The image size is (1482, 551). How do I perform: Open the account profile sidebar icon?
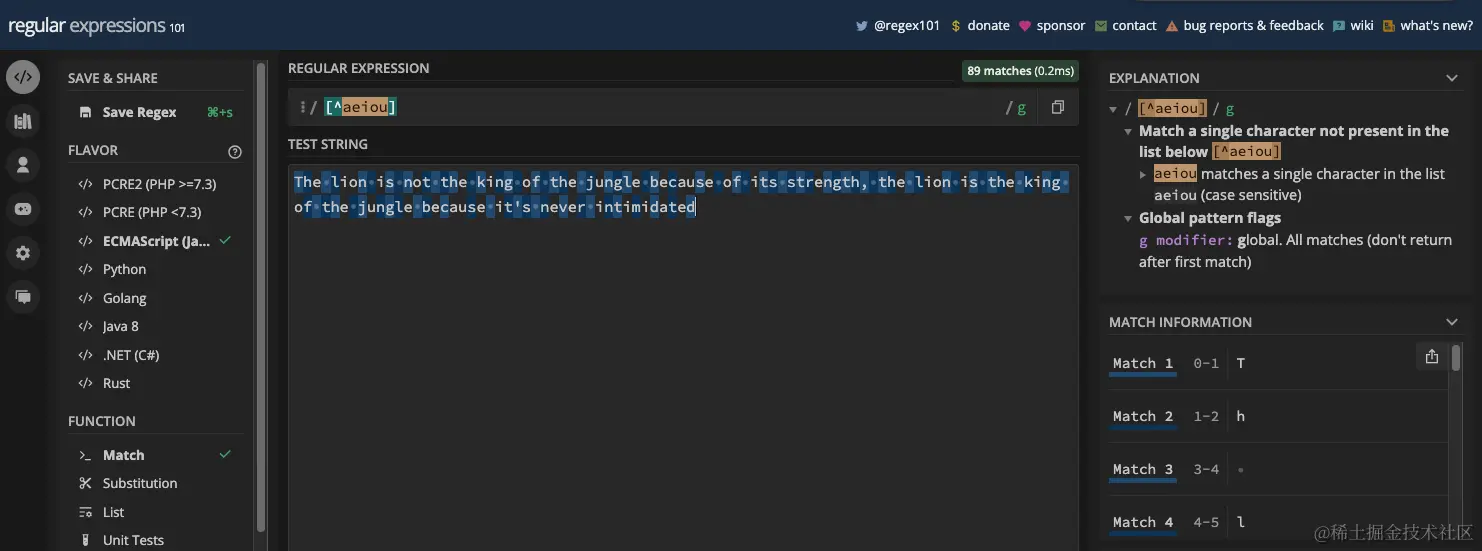[23, 165]
